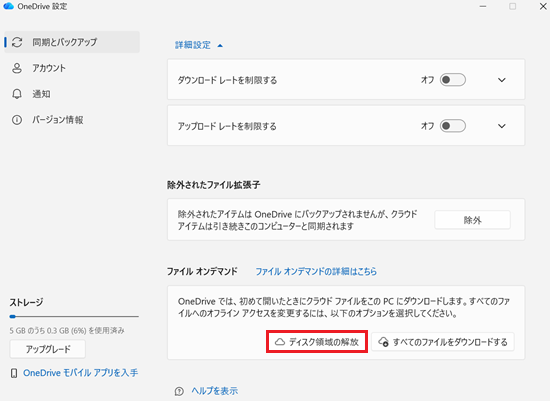The height and width of the screenshot is (401, 550).
Task: Click the ストレージ heading
Action: click(x=26, y=302)
